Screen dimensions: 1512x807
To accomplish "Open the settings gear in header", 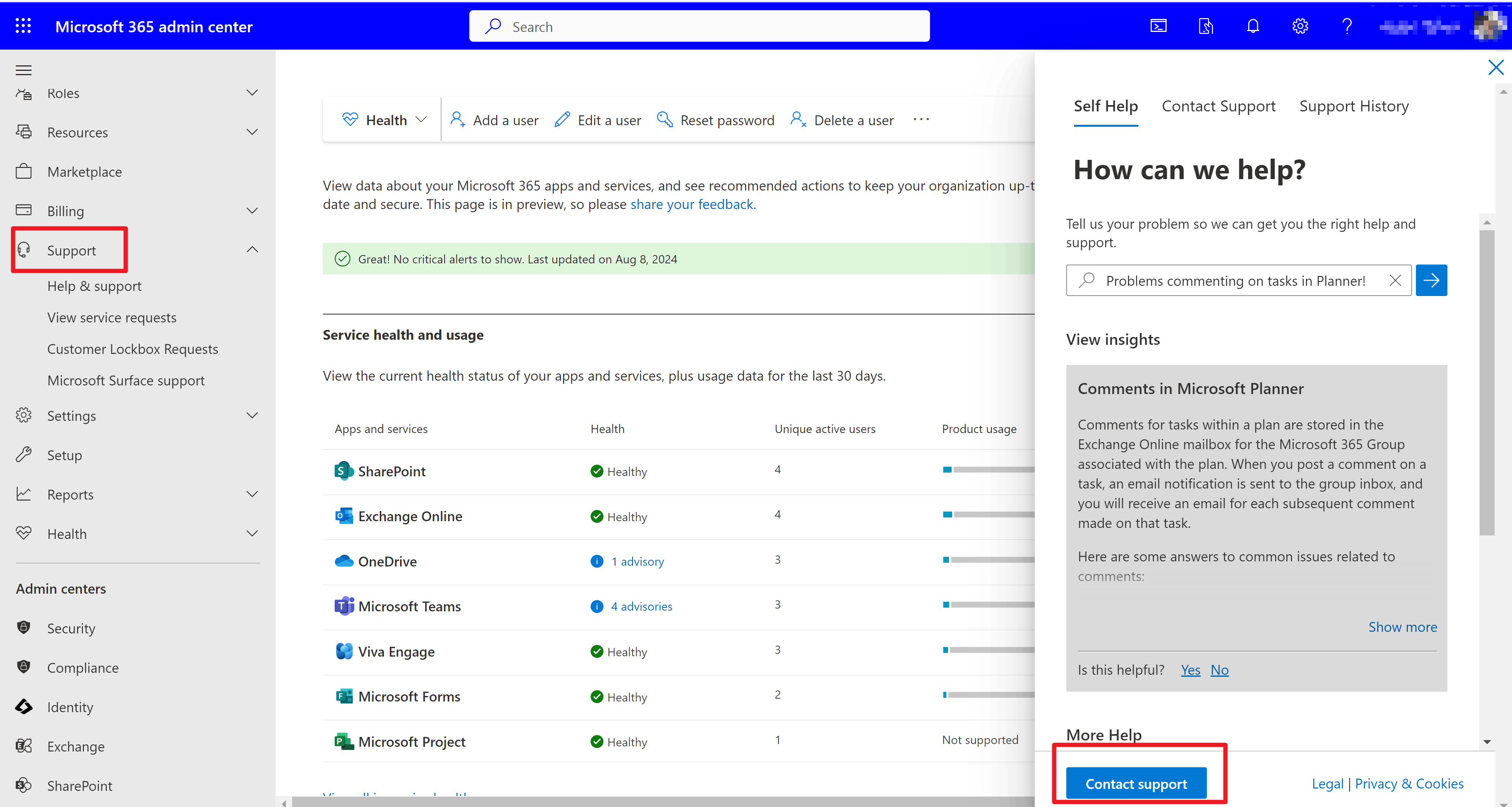I will pyautogui.click(x=1299, y=26).
